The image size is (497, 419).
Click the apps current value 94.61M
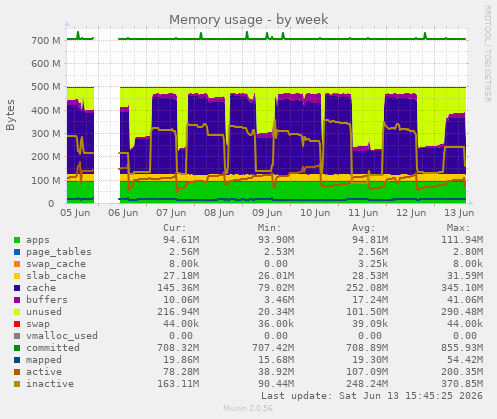tap(181, 240)
